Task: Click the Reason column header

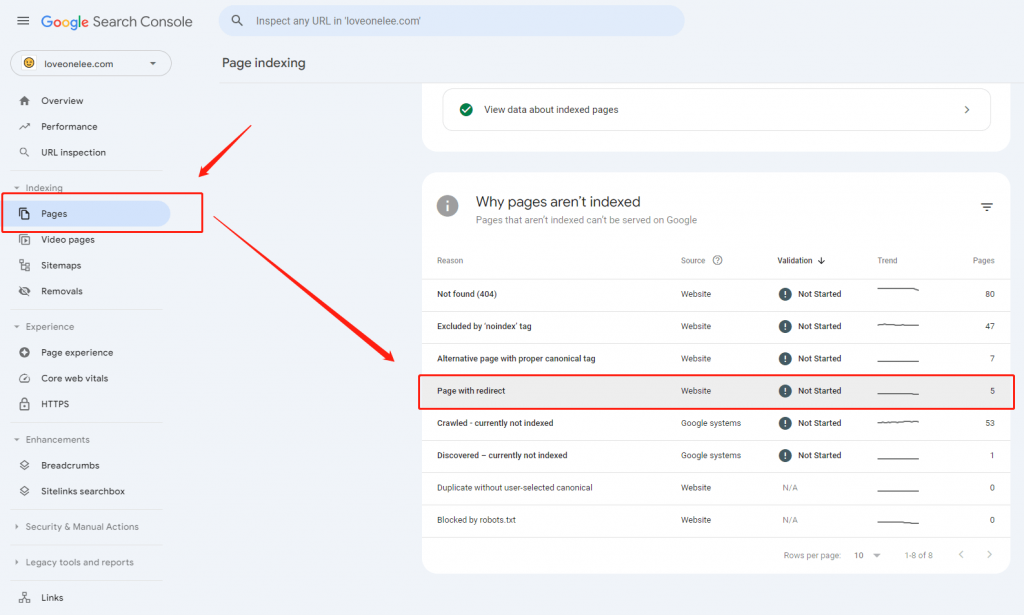Action: [x=450, y=260]
